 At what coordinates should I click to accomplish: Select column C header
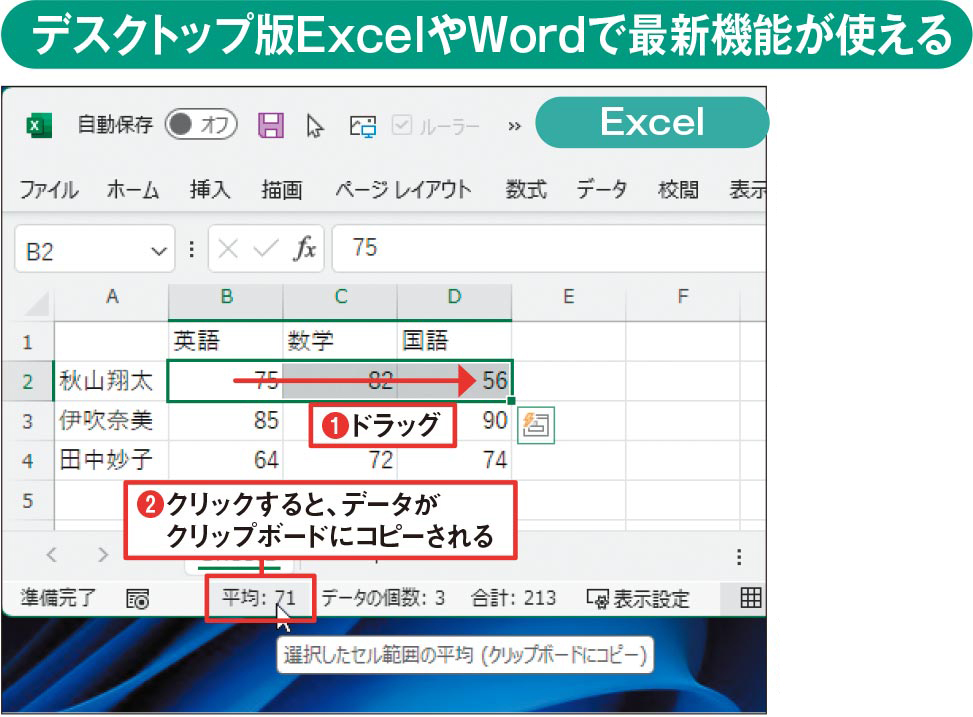340,297
